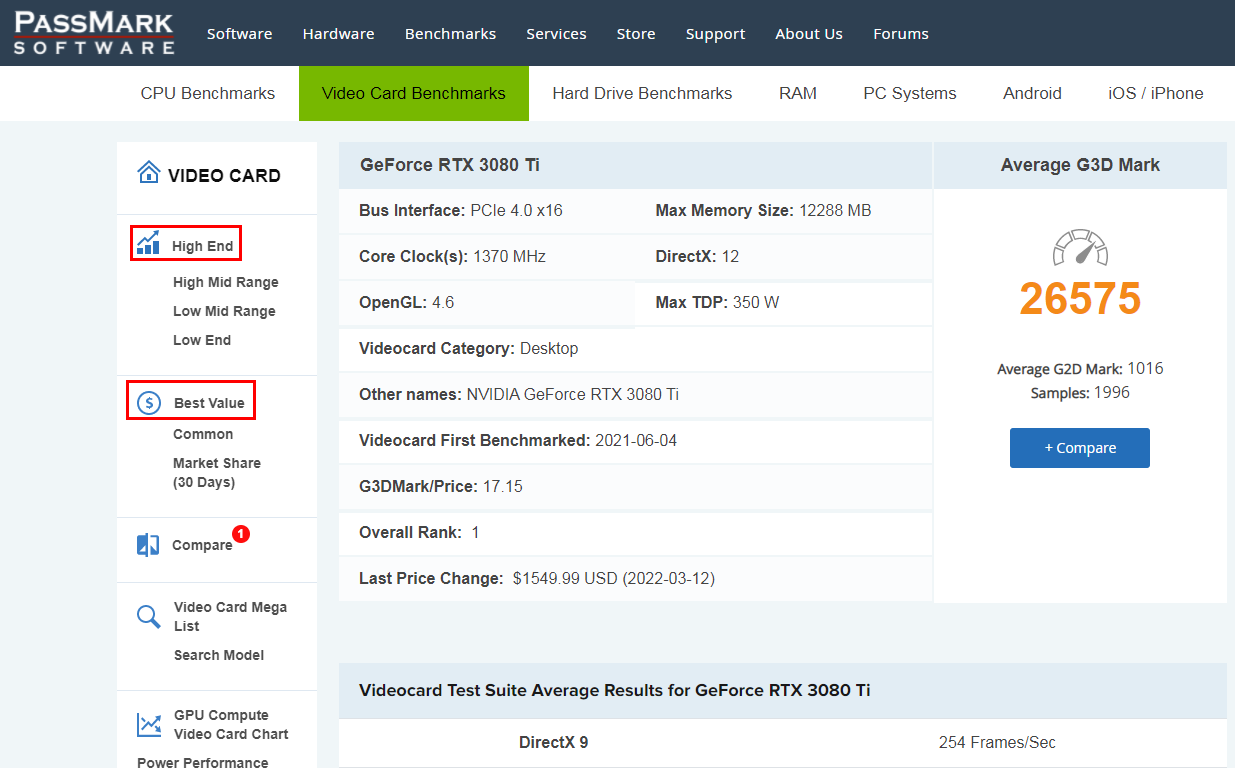Click the OpenGL: 4.6 text

point(407,302)
